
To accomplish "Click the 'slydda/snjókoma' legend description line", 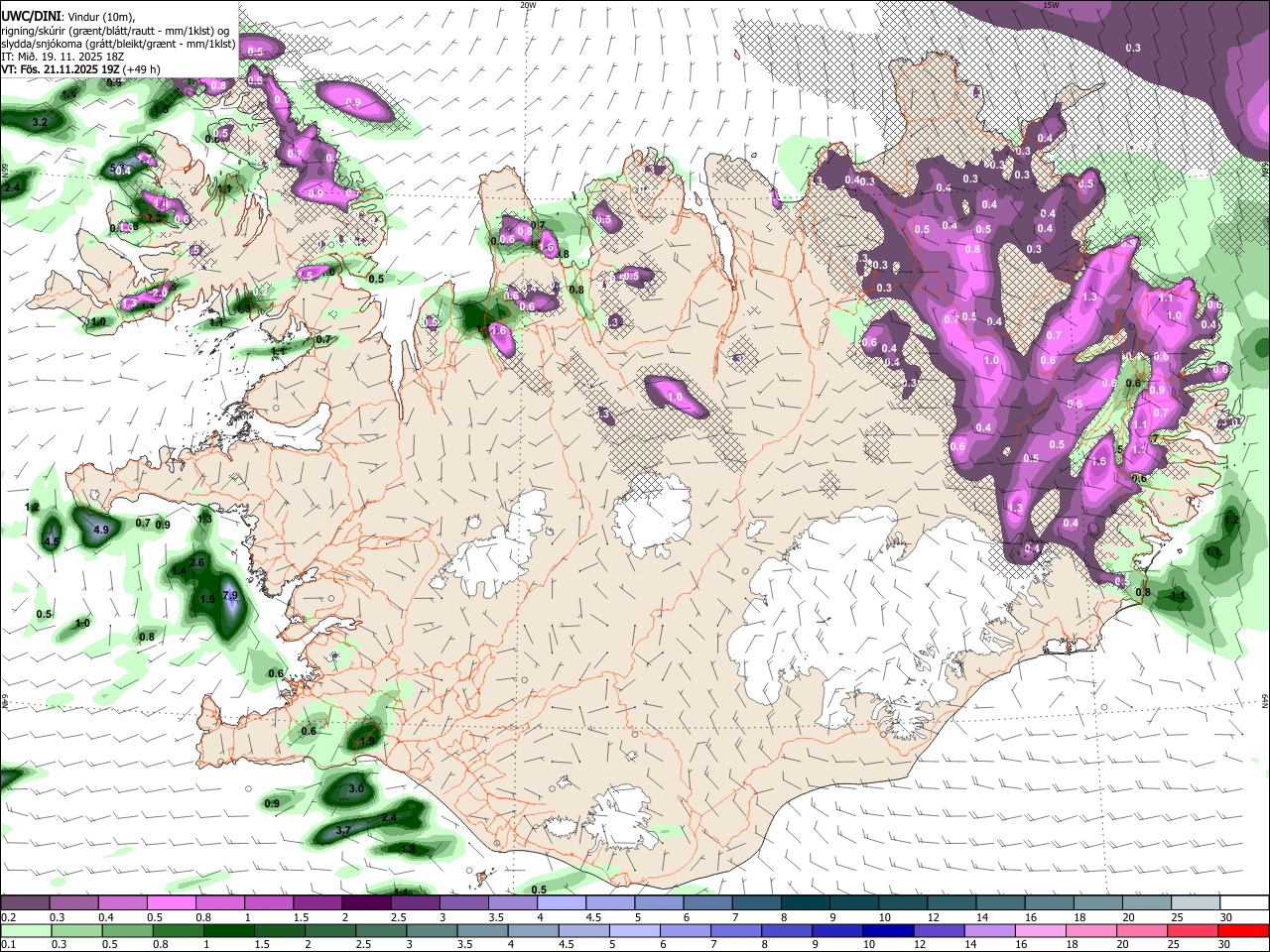I will tap(118, 44).
